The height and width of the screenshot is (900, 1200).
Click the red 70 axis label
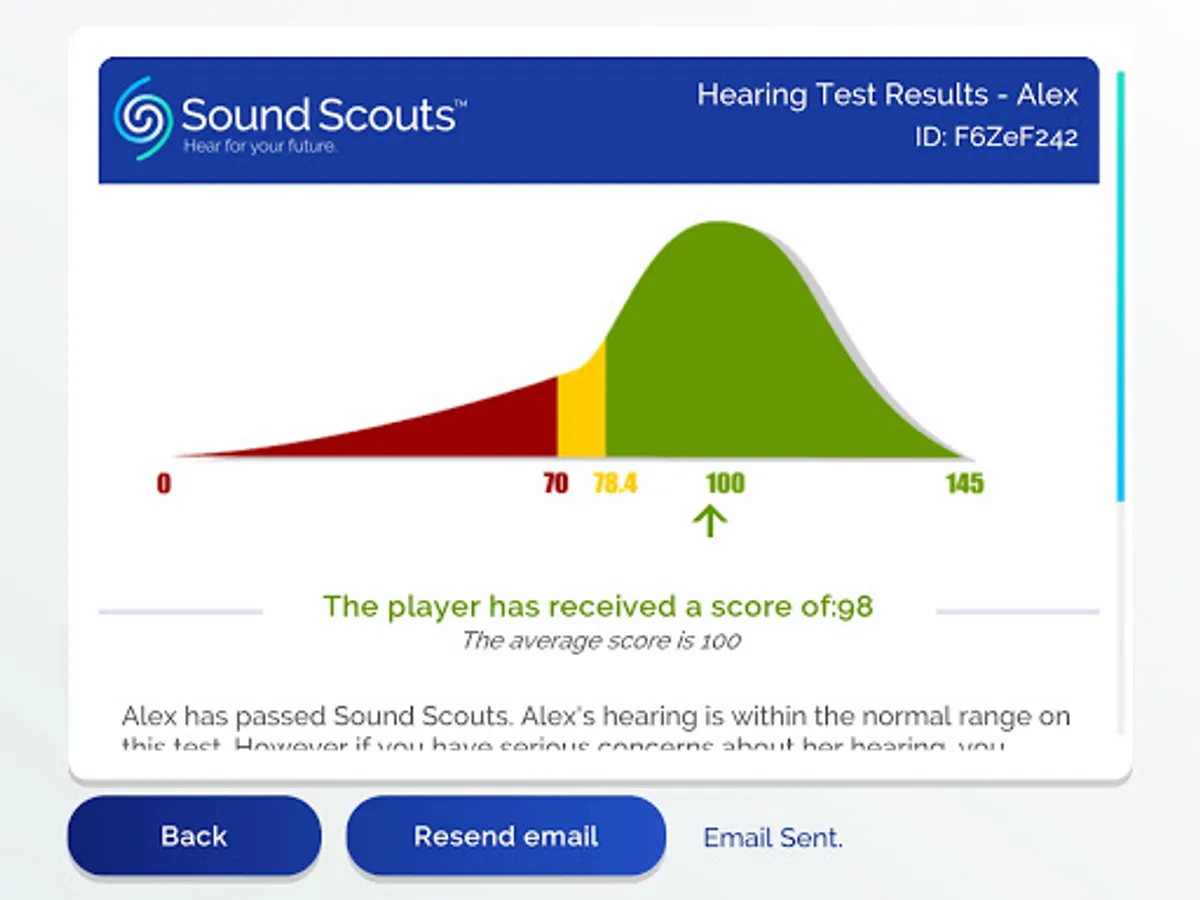point(555,484)
